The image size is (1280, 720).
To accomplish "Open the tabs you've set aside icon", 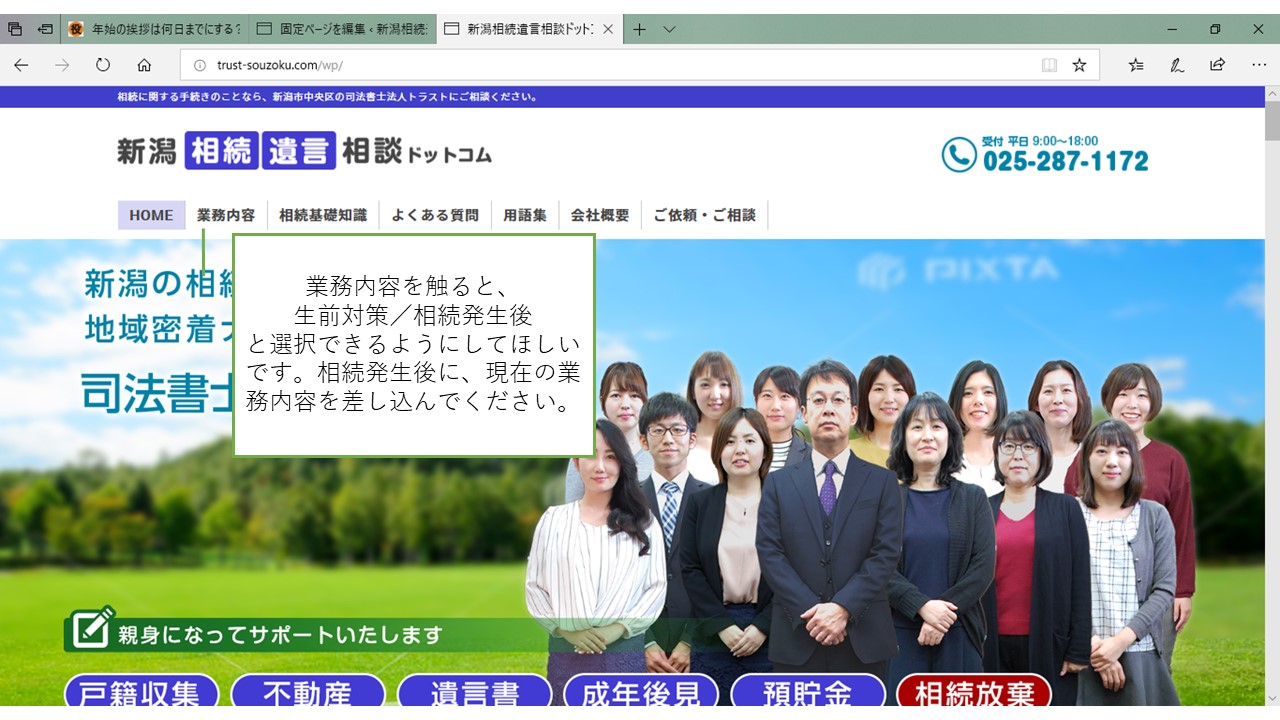I will 14,29.
